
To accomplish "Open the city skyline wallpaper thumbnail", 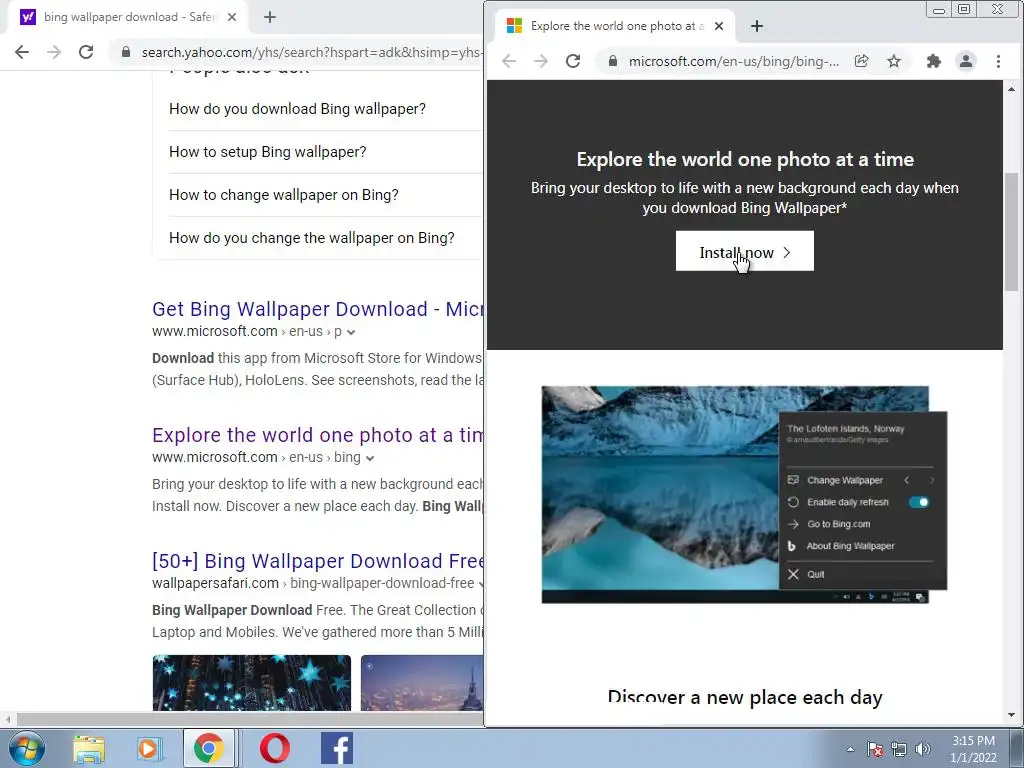I will pos(422,683).
